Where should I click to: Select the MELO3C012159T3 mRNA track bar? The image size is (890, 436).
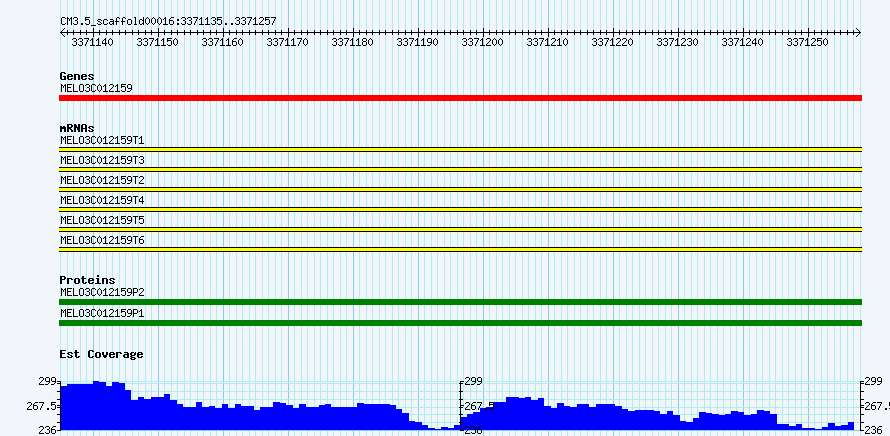click(x=460, y=169)
